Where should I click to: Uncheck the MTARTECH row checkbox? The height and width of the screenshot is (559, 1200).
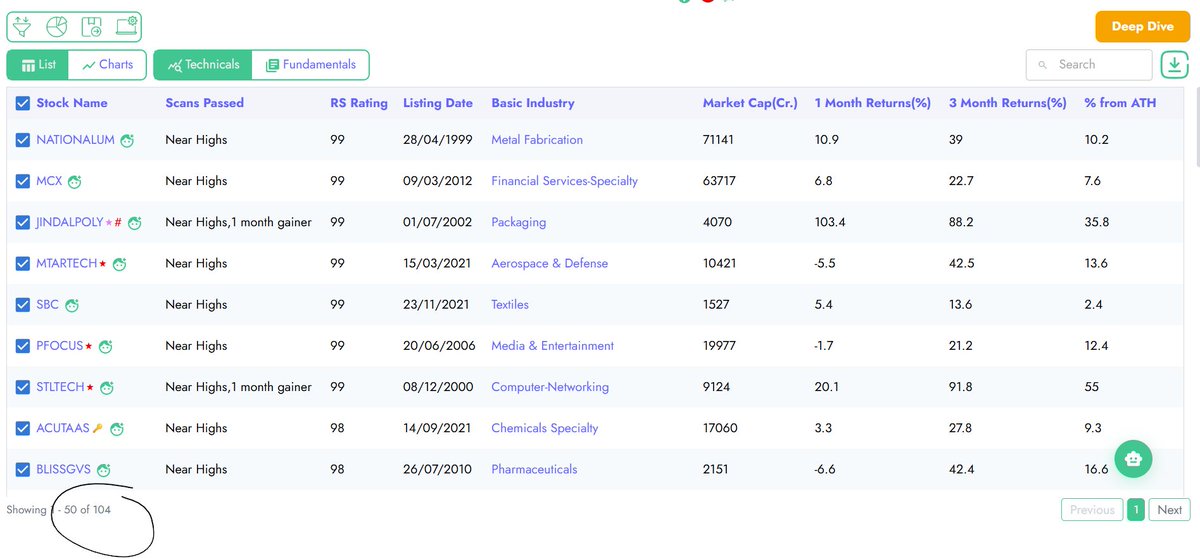[x=23, y=263]
